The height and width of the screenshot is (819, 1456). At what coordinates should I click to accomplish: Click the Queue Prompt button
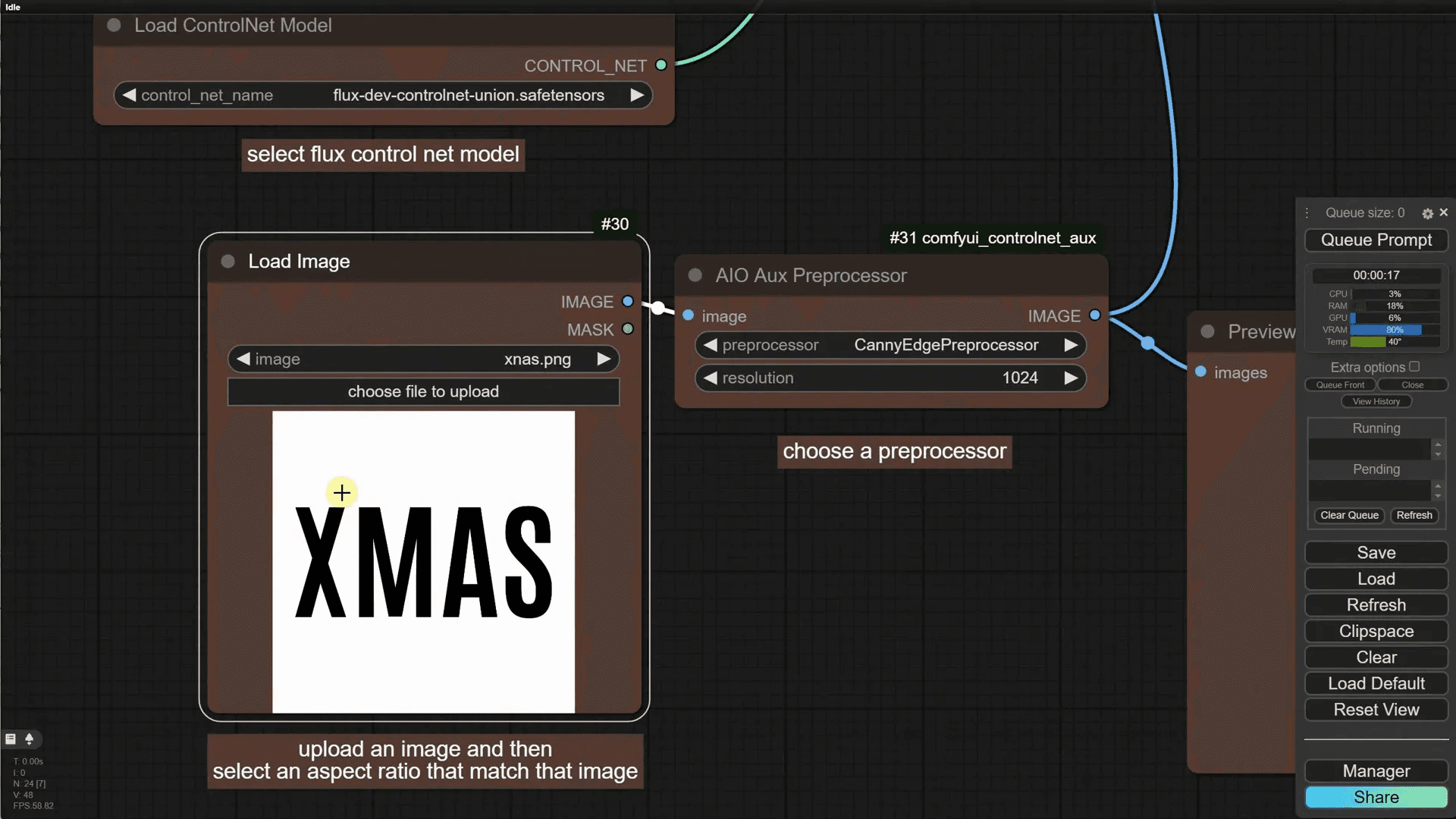pos(1376,240)
